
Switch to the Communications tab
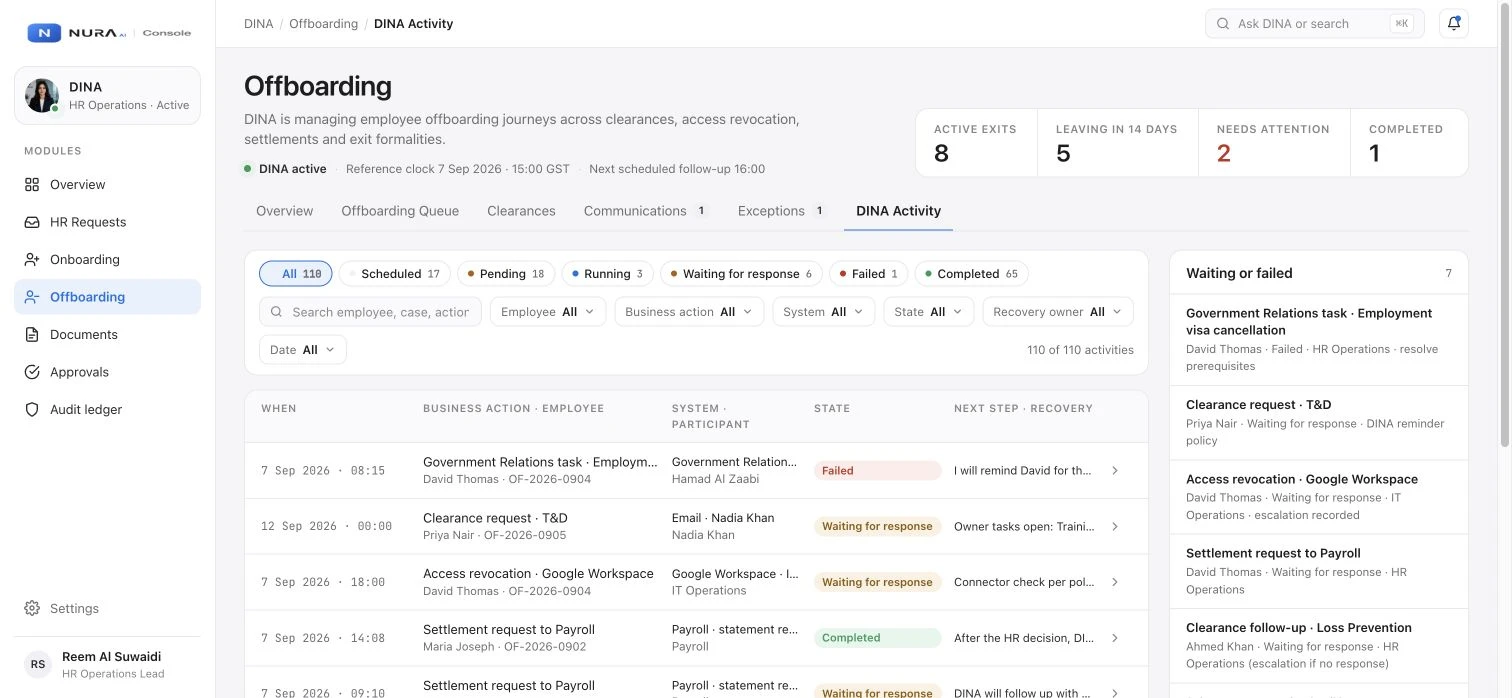click(646, 211)
